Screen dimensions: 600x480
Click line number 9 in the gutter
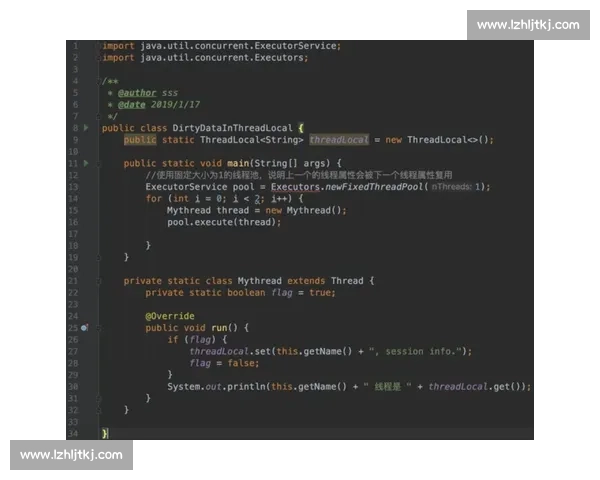(74, 140)
